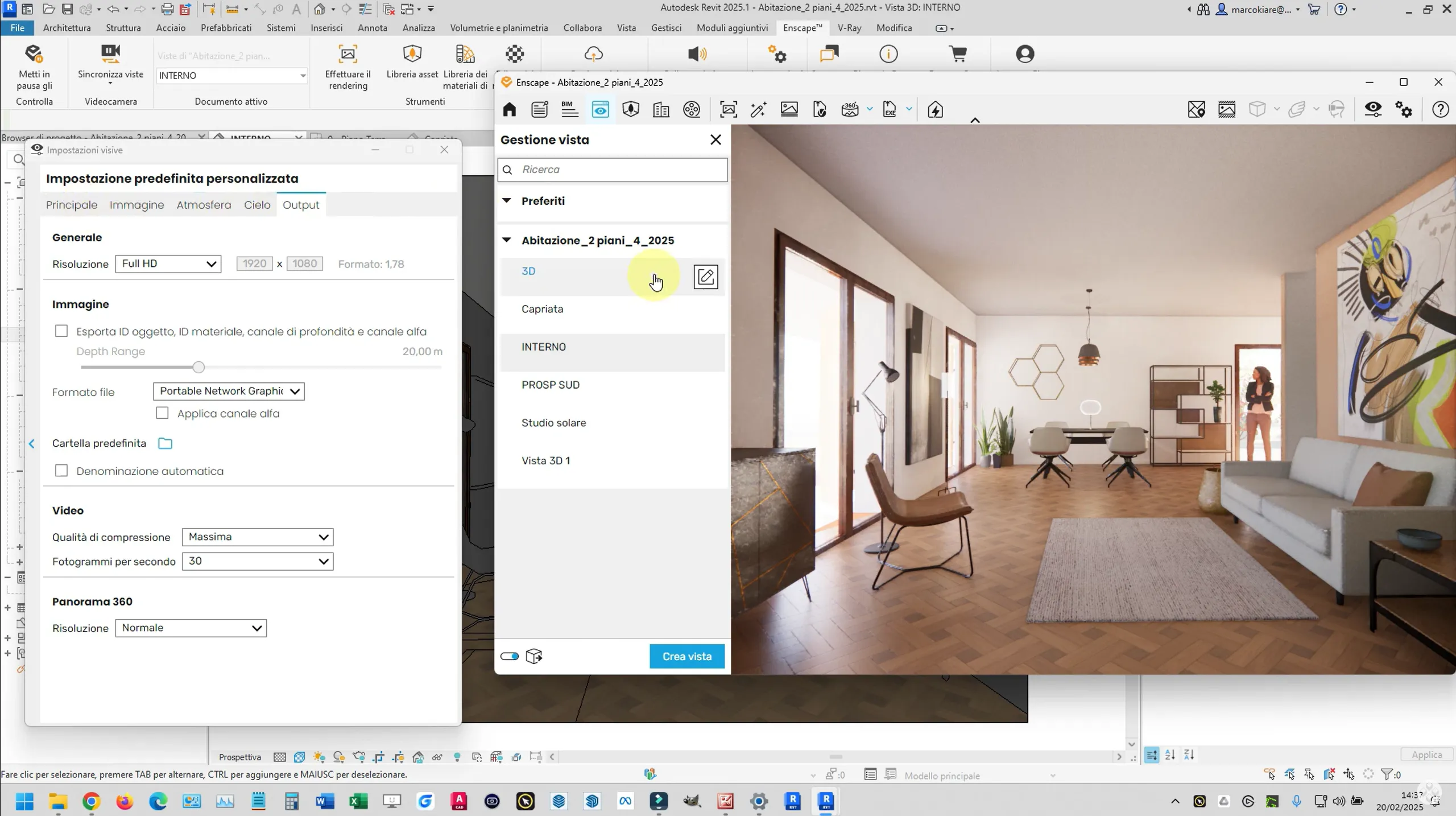The width and height of the screenshot is (1456, 816).
Task: Click the edit icon beside 3D view
Action: coord(705,277)
